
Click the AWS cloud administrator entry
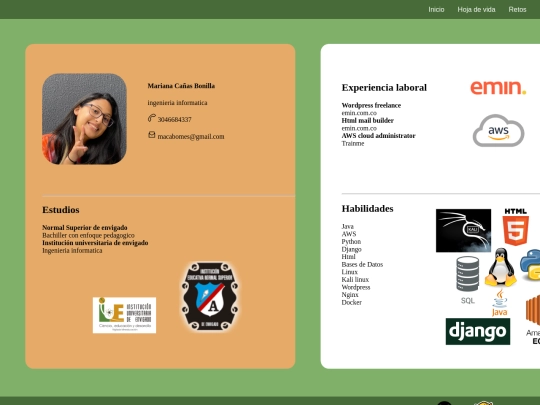point(378,136)
